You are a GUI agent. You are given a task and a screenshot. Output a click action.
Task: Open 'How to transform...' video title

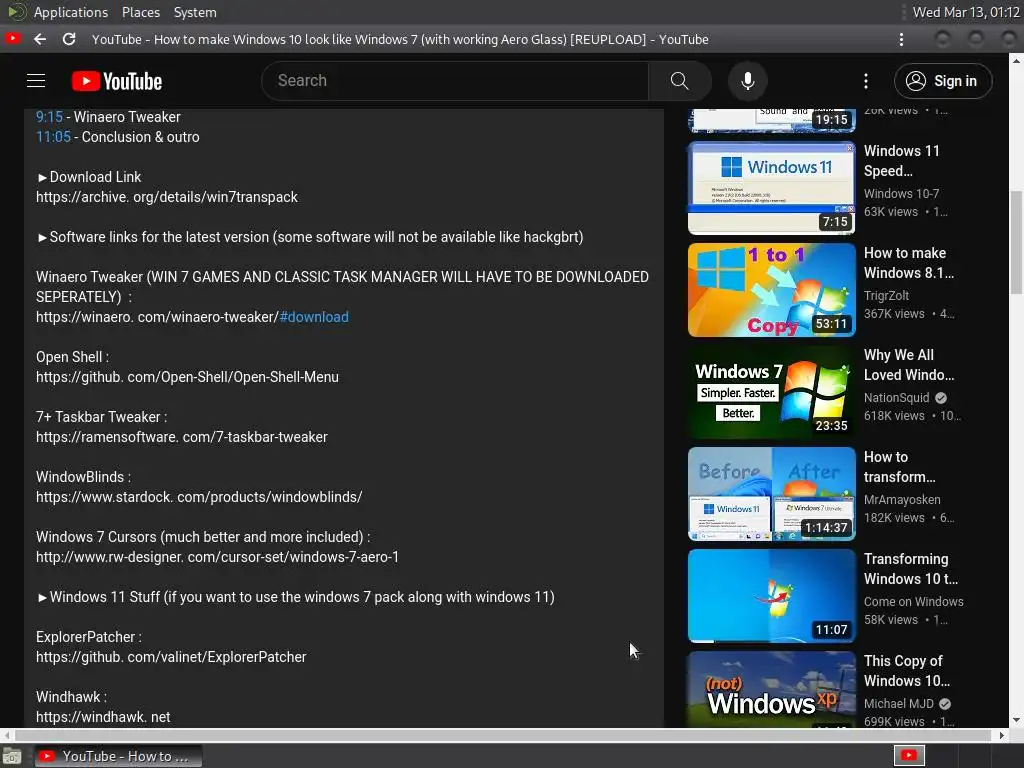pyautogui.click(x=899, y=466)
